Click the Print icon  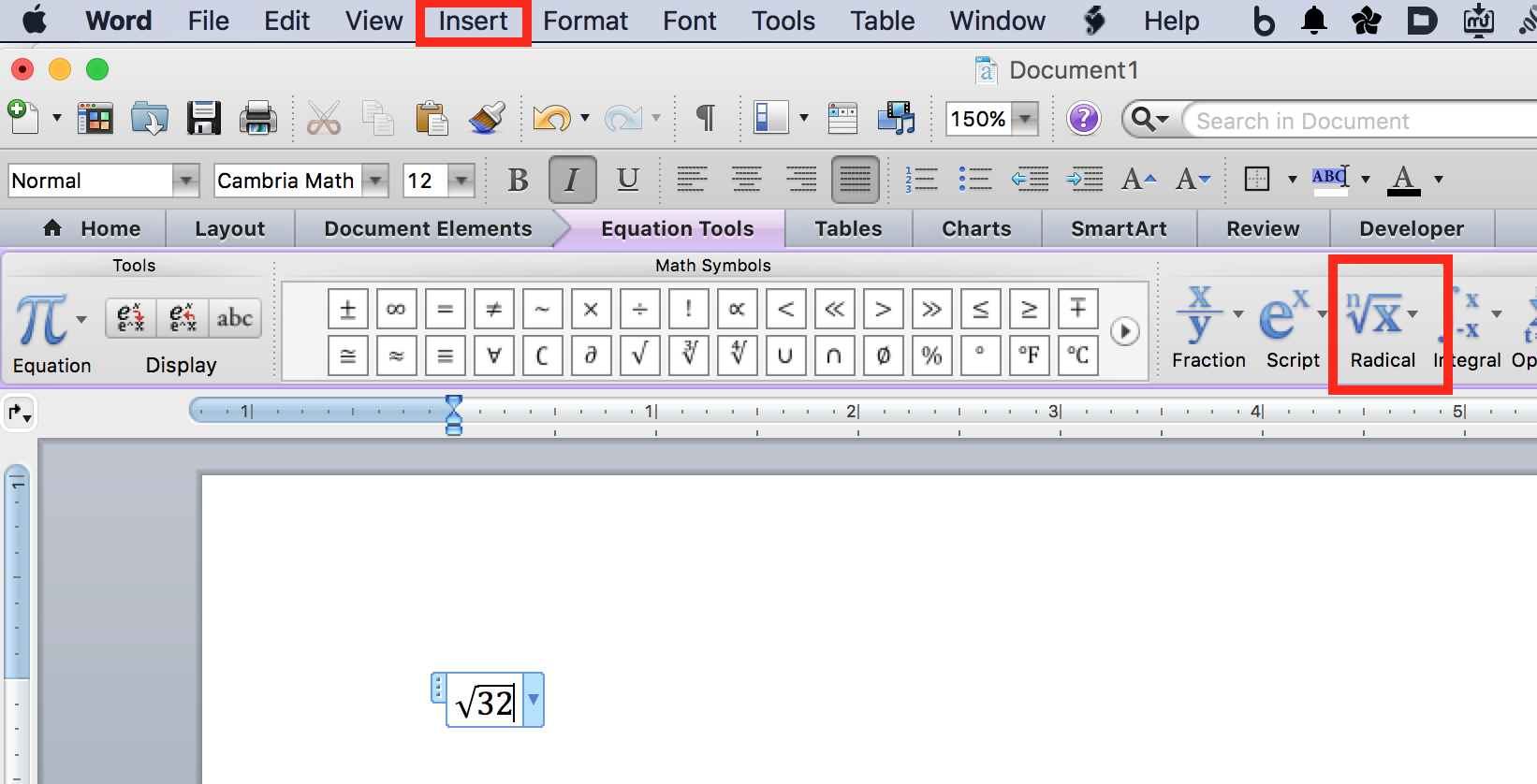point(257,119)
